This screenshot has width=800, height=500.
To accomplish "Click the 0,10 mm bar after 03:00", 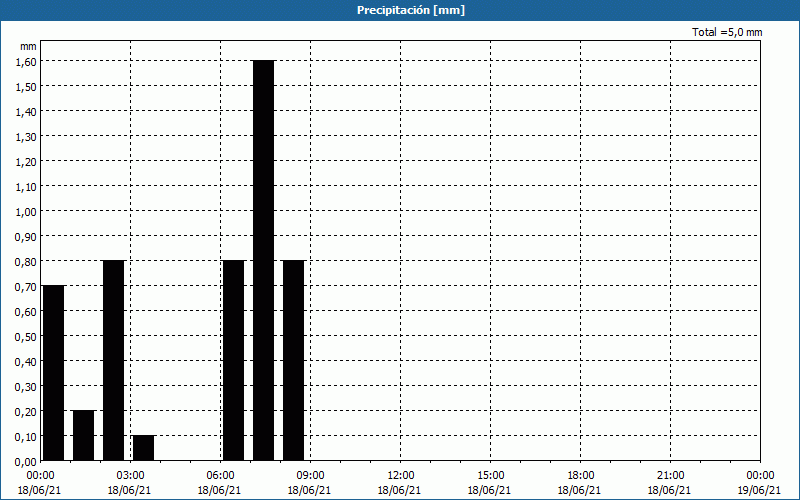I will pos(143,448).
